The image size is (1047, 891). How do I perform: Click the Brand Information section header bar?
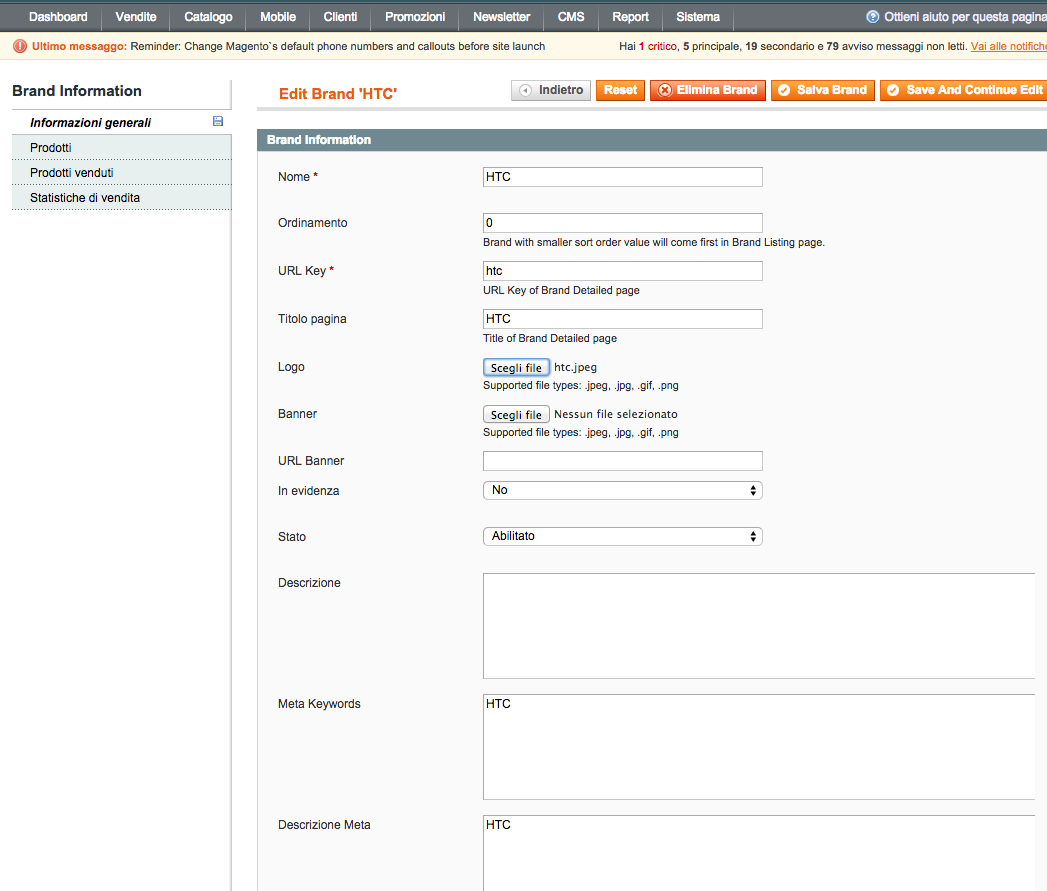pyautogui.click(x=652, y=140)
